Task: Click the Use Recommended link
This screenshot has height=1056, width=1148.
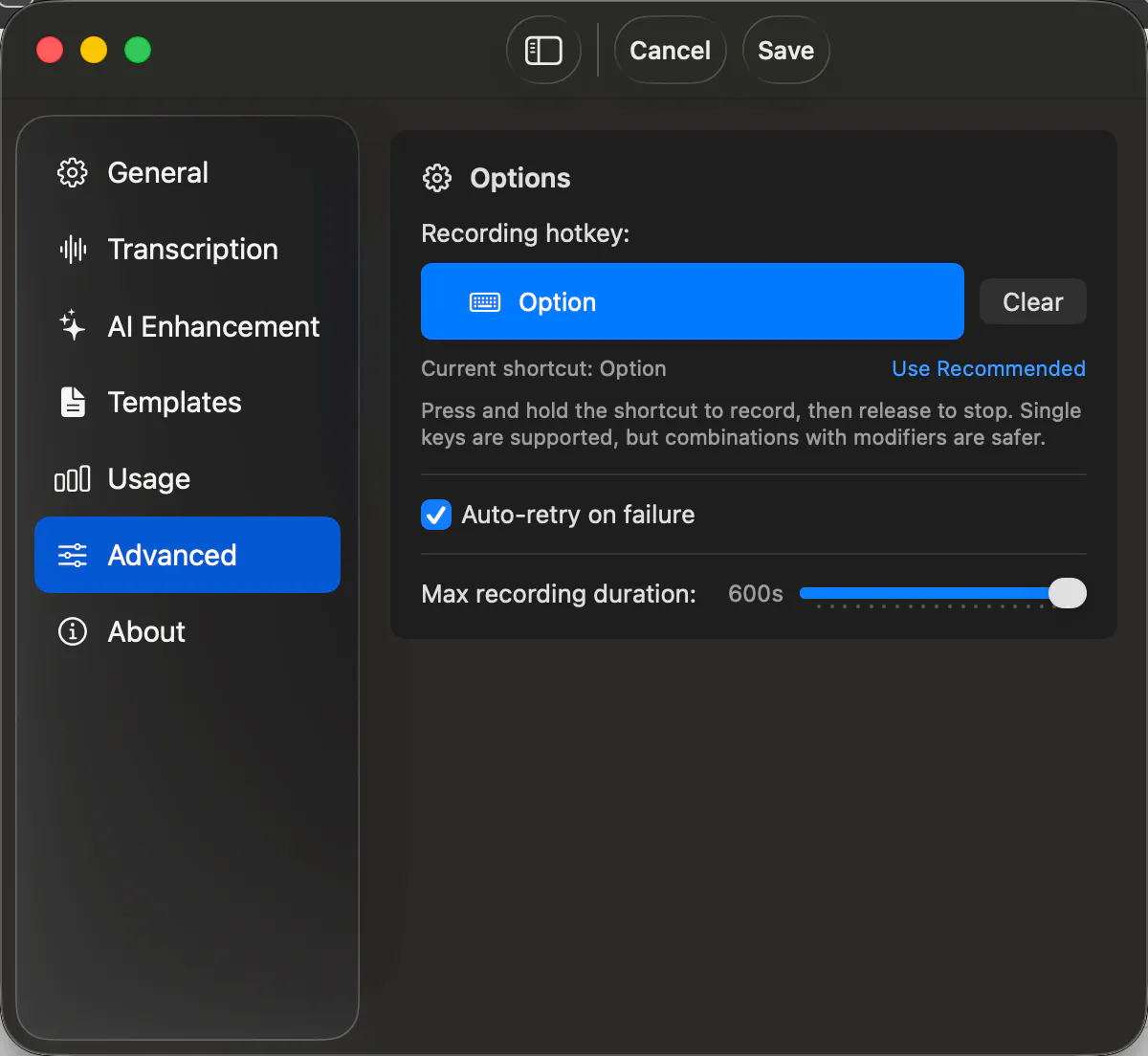Action: pyautogui.click(x=988, y=369)
